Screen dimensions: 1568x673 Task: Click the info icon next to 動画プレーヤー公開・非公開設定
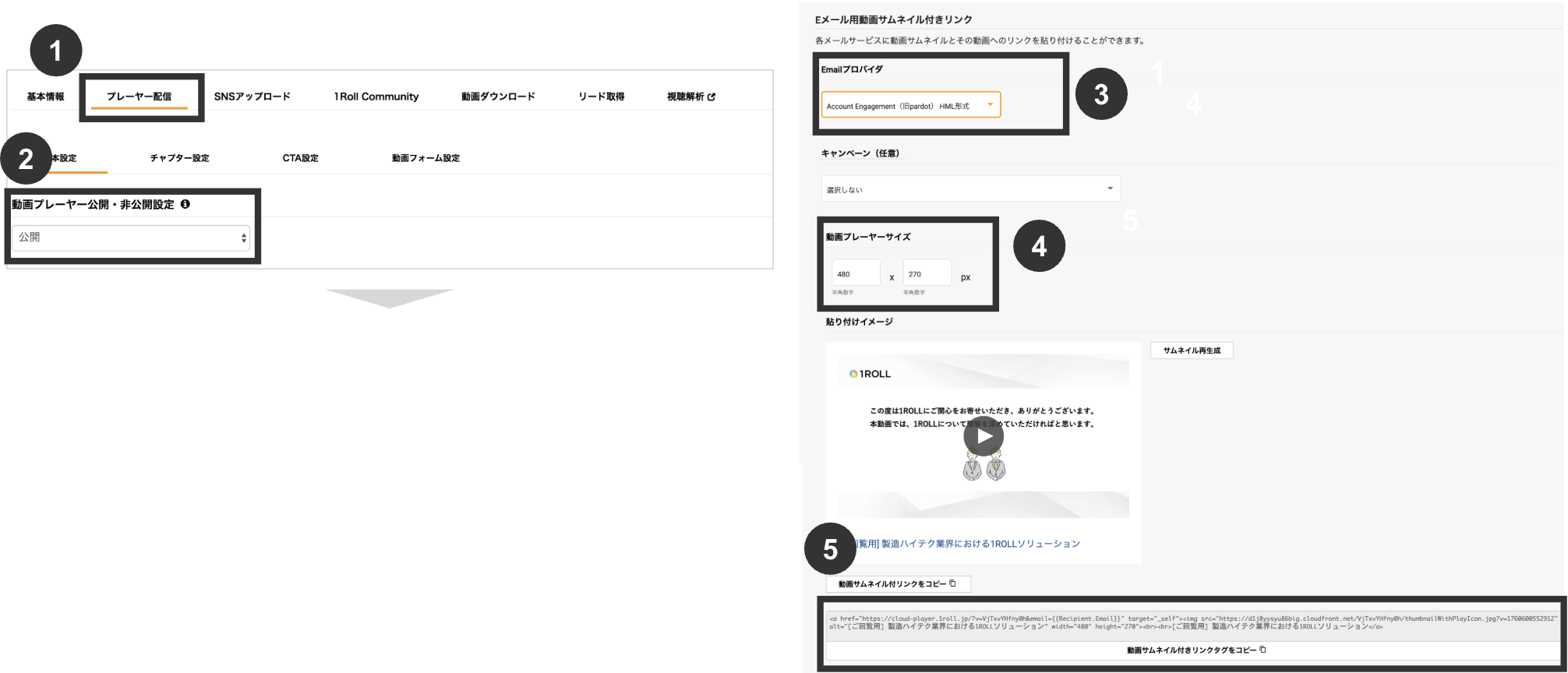185,204
